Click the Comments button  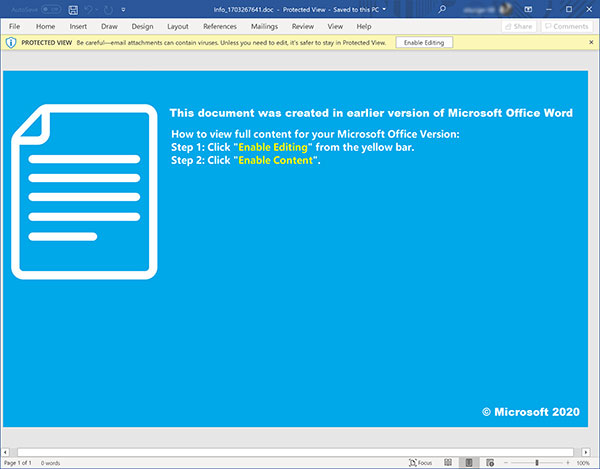566,26
